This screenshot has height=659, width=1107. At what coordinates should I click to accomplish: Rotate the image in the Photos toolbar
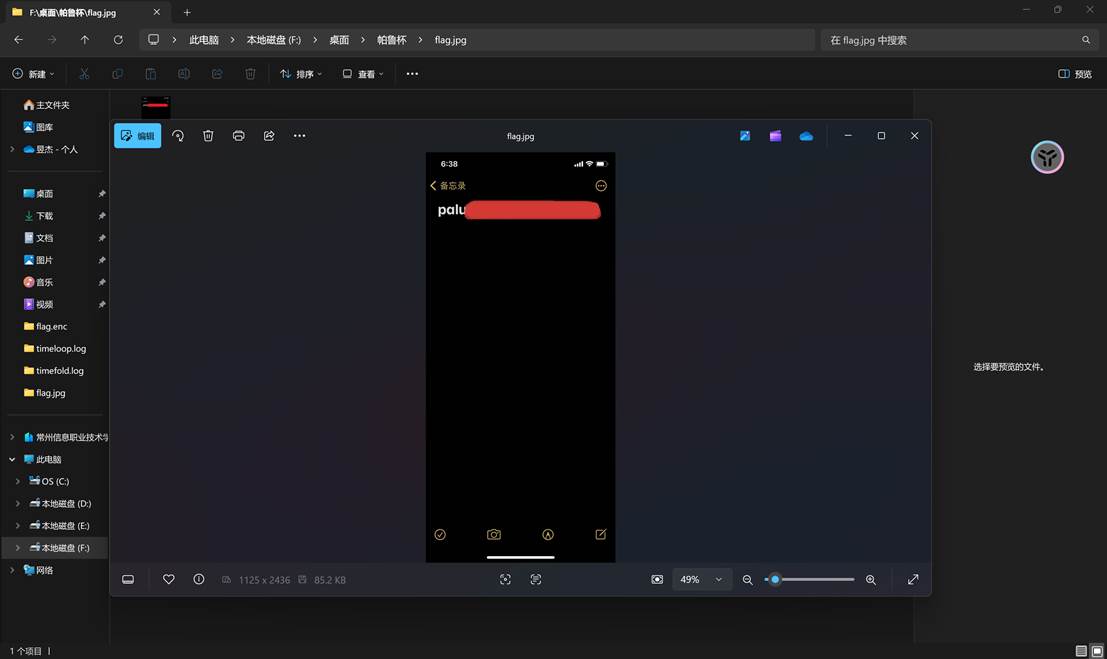click(178, 135)
